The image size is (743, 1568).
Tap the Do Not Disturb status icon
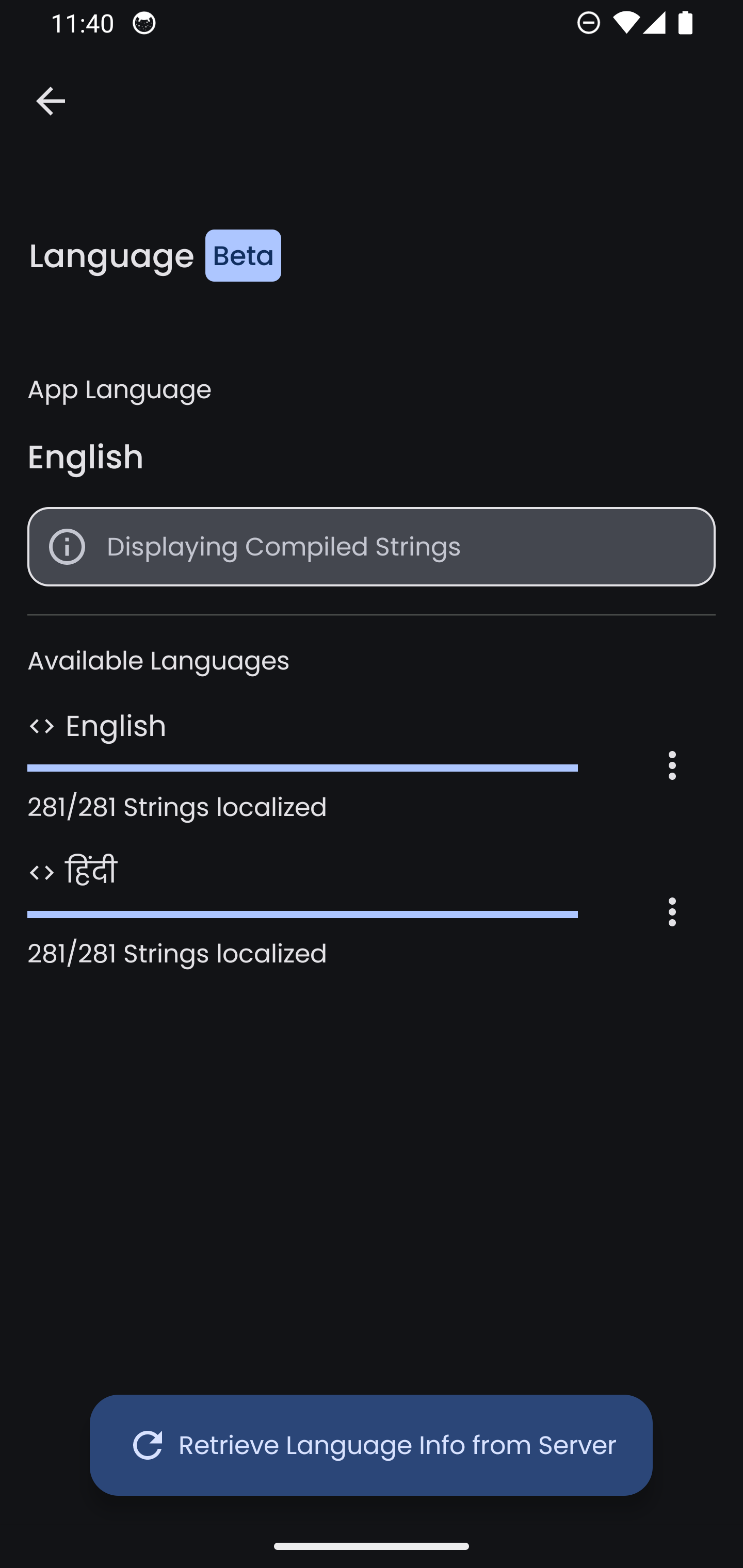tap(588, 23)
